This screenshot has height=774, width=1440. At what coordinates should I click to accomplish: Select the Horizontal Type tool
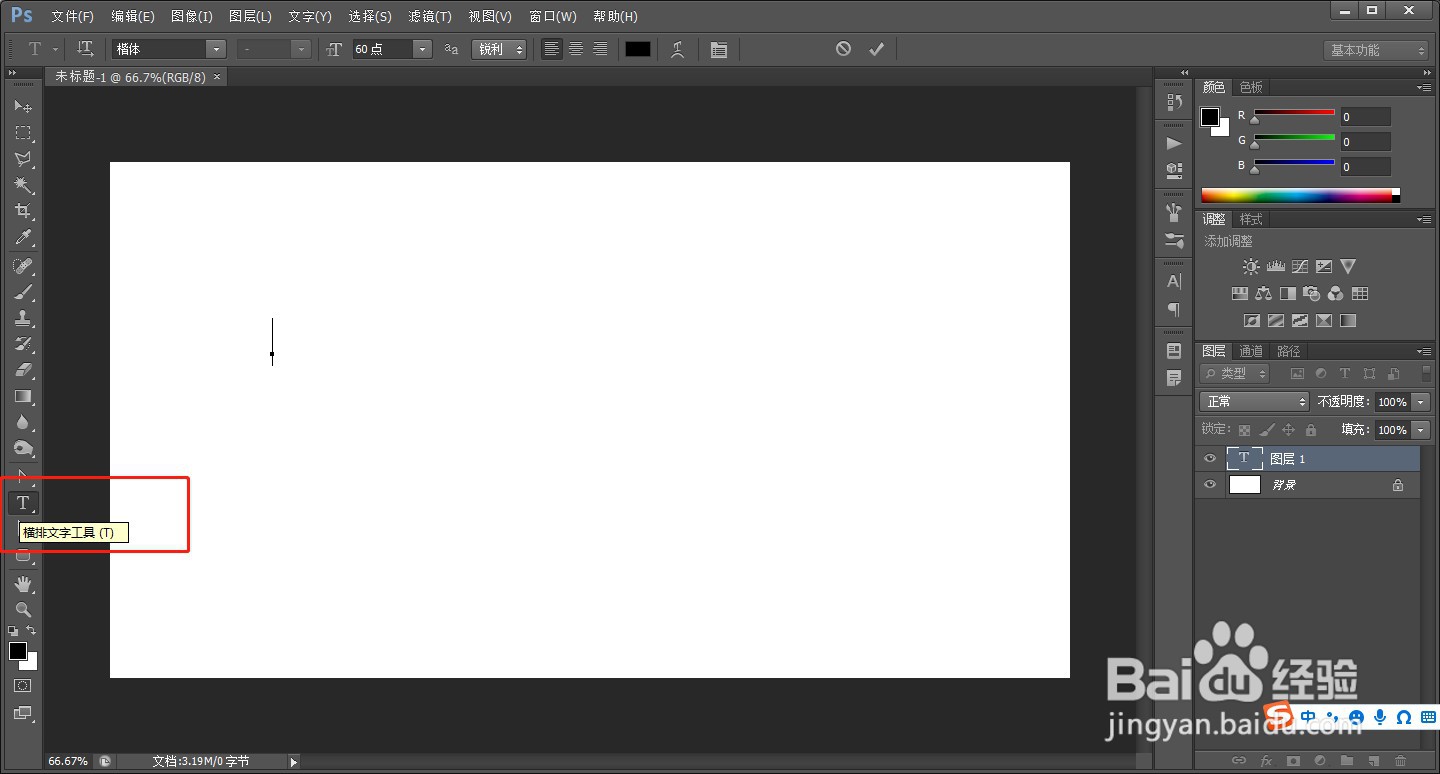coord(23,503)
